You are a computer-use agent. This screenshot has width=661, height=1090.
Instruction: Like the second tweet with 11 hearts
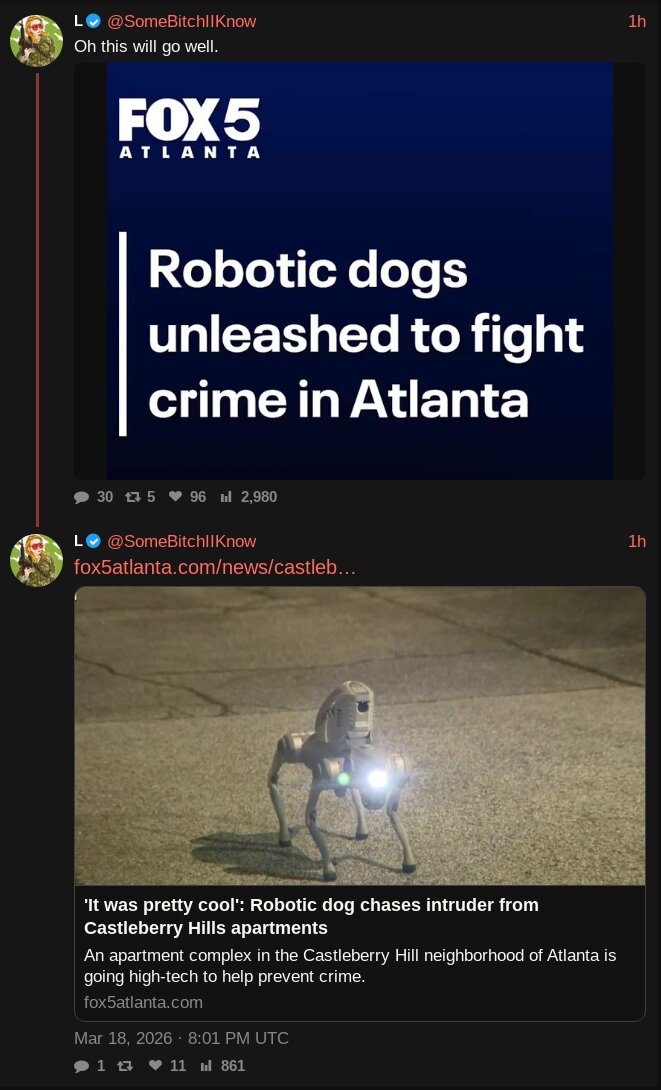[x=156, y=1065]
